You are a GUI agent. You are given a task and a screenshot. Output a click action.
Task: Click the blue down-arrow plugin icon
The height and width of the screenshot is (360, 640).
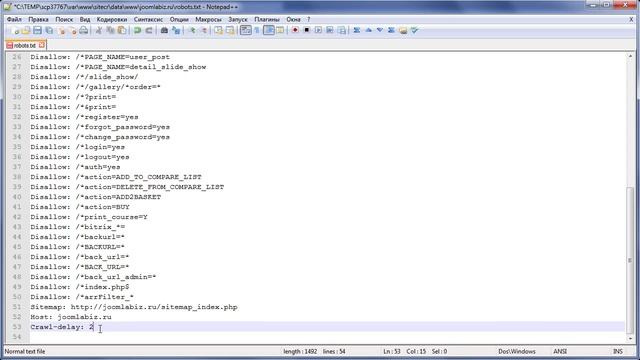[380, 31]
